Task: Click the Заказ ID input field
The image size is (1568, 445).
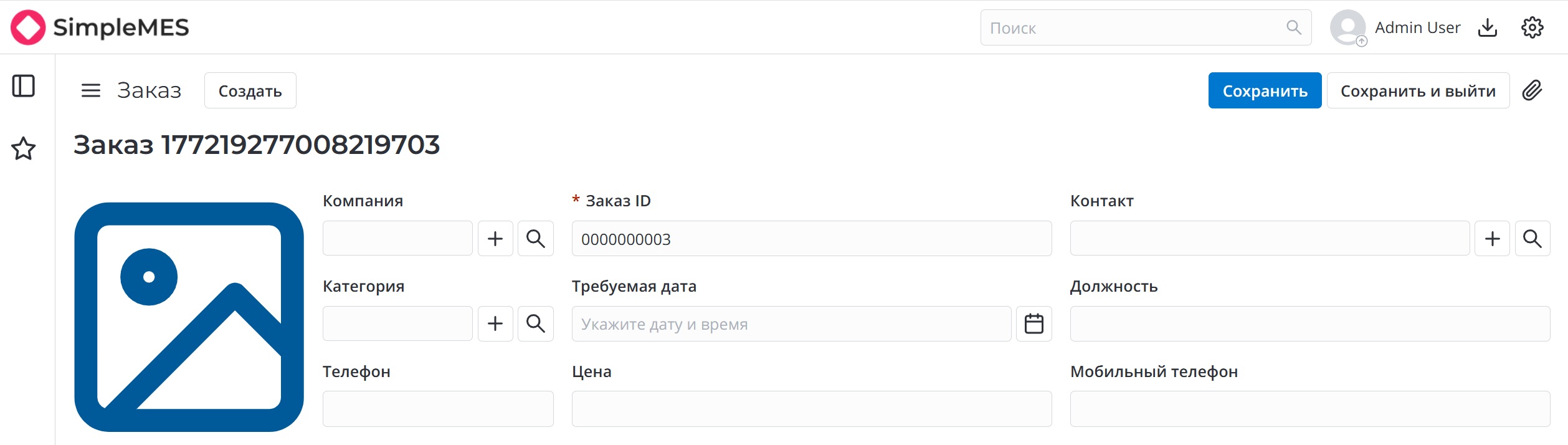Action: [x=810, y=238]
